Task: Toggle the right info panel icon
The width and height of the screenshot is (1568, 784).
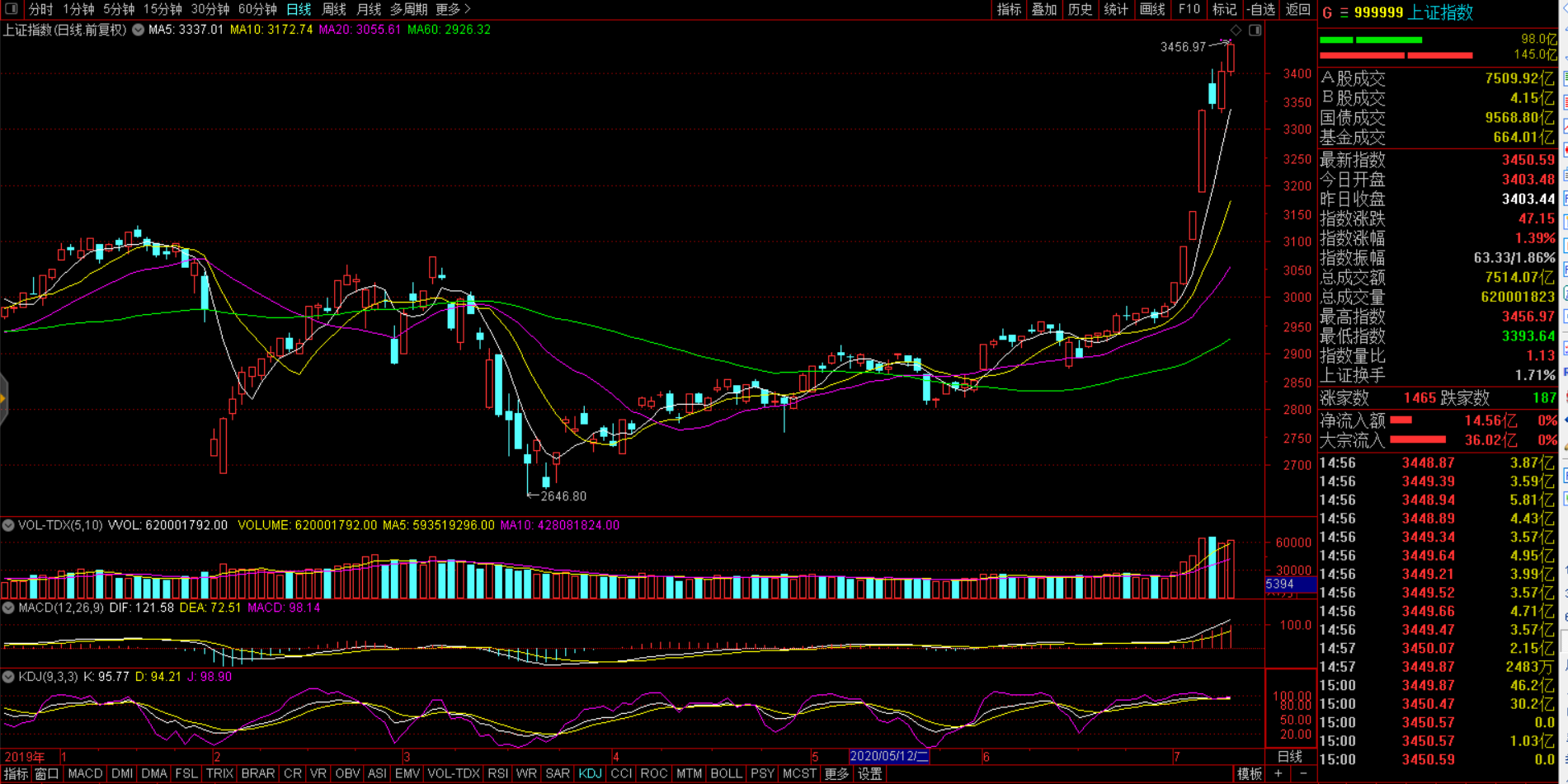Action: (1255, 31)
